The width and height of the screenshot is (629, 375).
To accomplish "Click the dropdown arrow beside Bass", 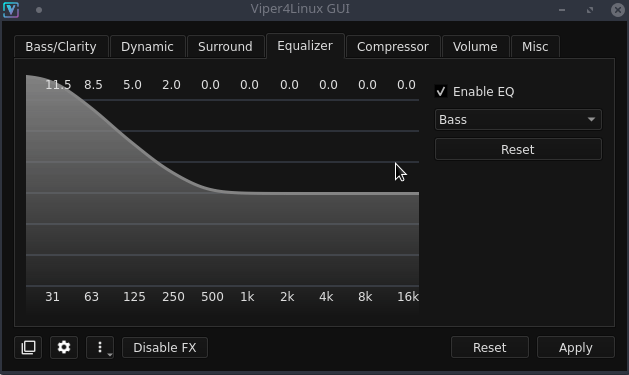I will click(591, 120).
